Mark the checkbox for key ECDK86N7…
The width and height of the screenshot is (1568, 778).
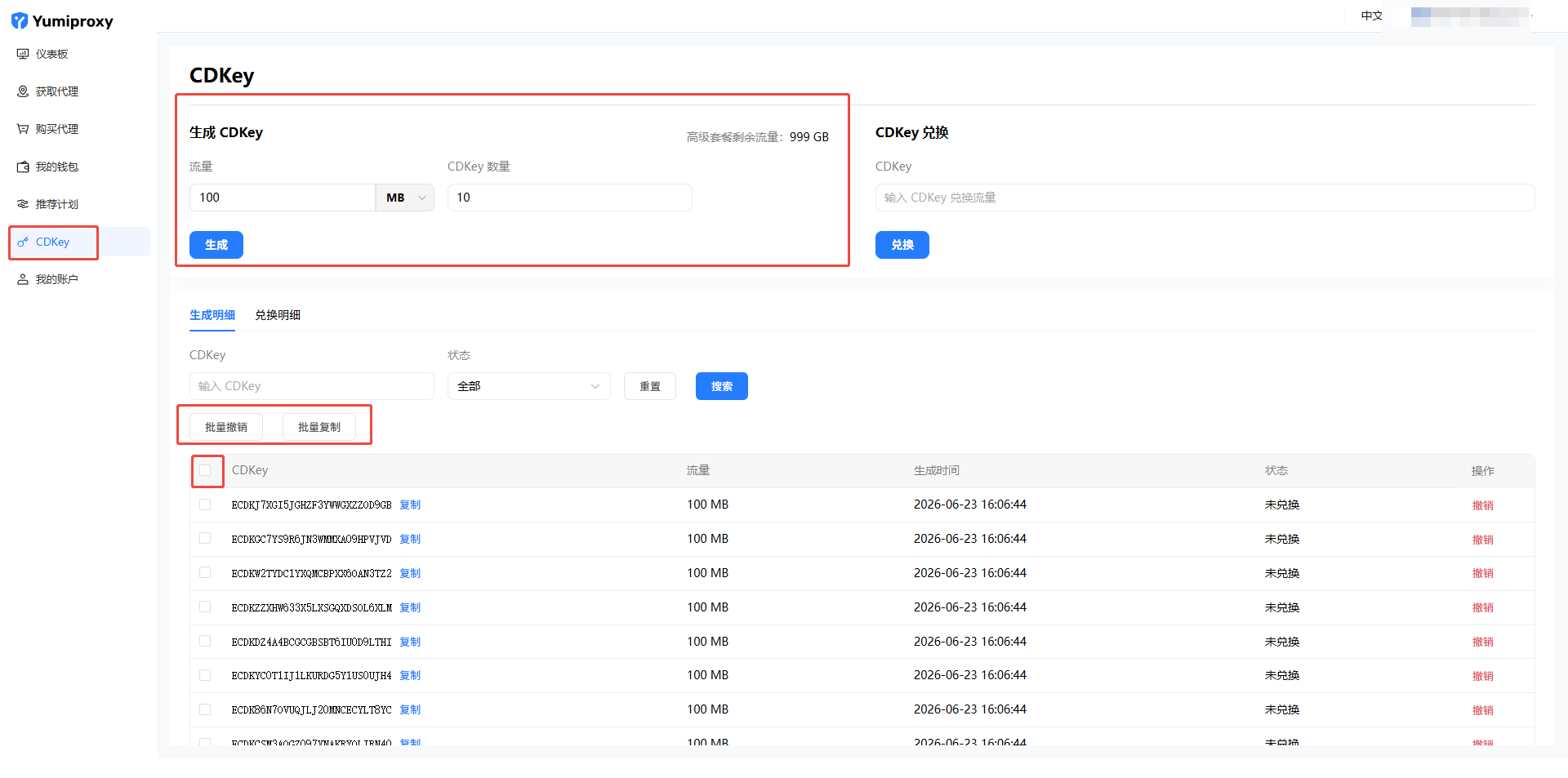click(x=205, y=709)
